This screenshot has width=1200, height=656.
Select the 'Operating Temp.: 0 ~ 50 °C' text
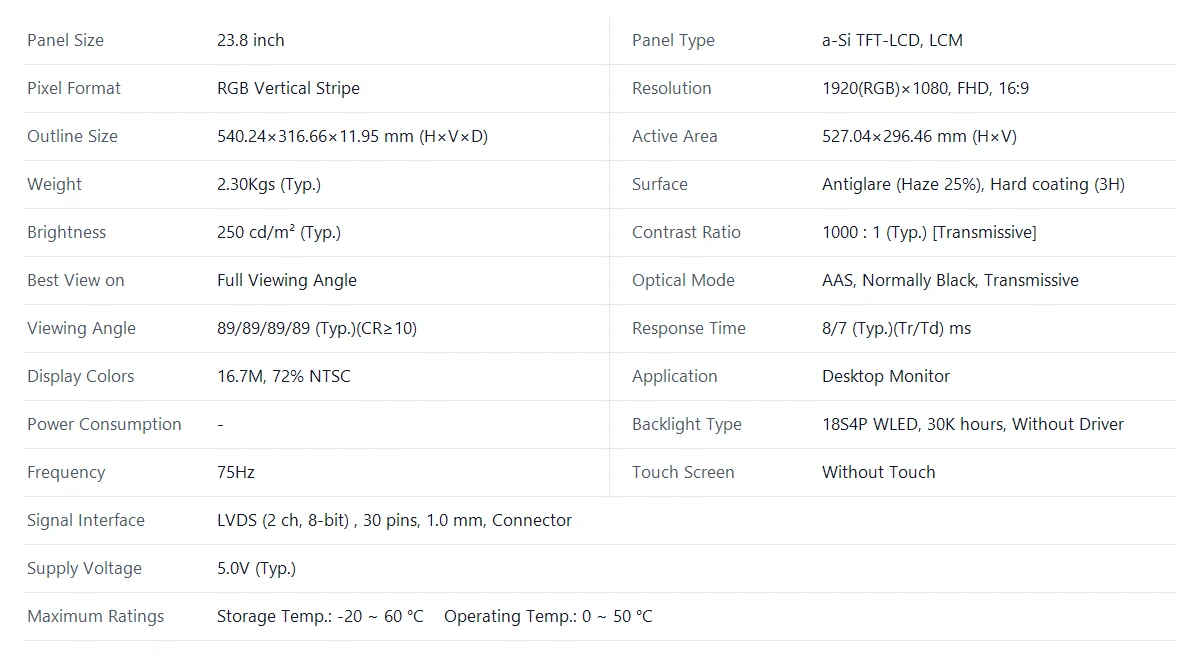(x=548, y=616)
